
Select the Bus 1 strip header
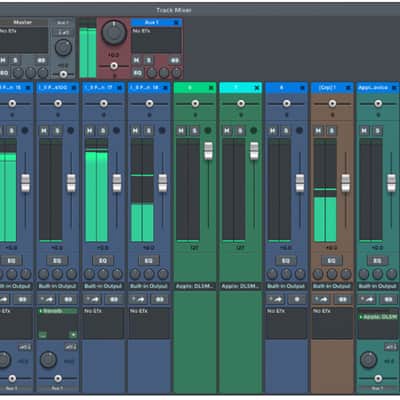point(152,22)
